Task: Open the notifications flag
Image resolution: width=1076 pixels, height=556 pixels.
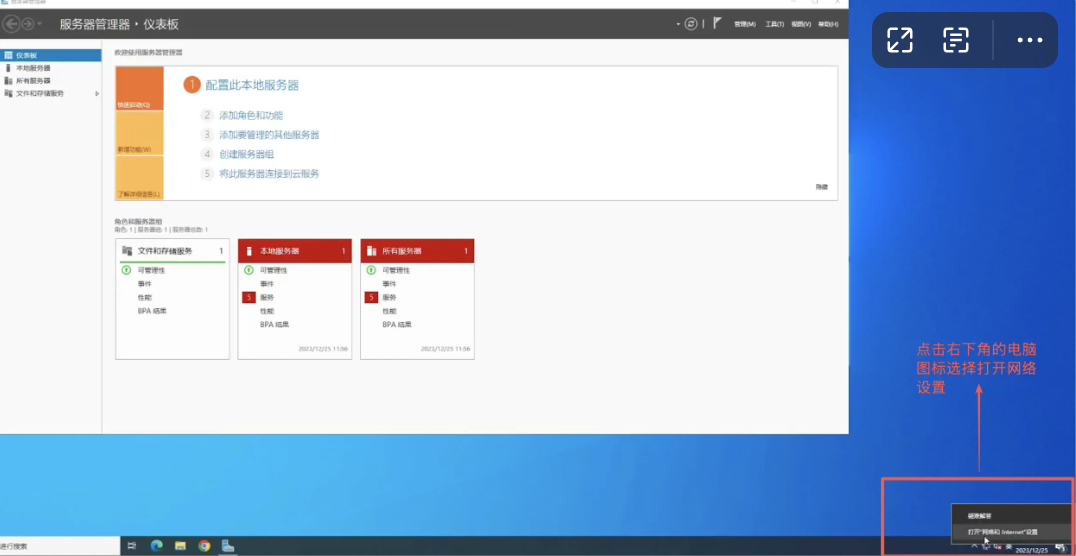Action: click(717, 23)
